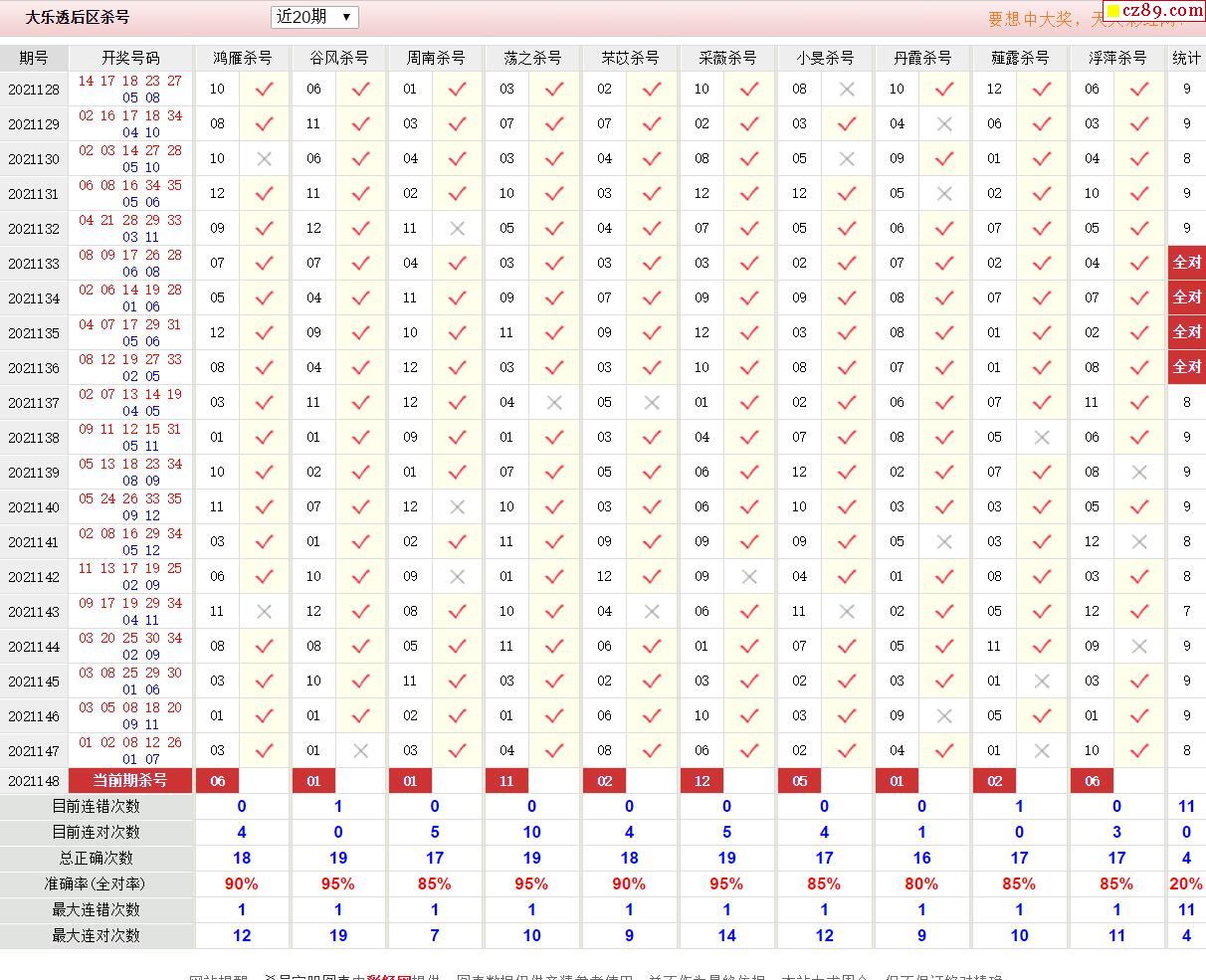The height and width of the screenshot is (980, 1206).
Task: Open the 近20期 period dropdown
Action: [x=314, y=17]
